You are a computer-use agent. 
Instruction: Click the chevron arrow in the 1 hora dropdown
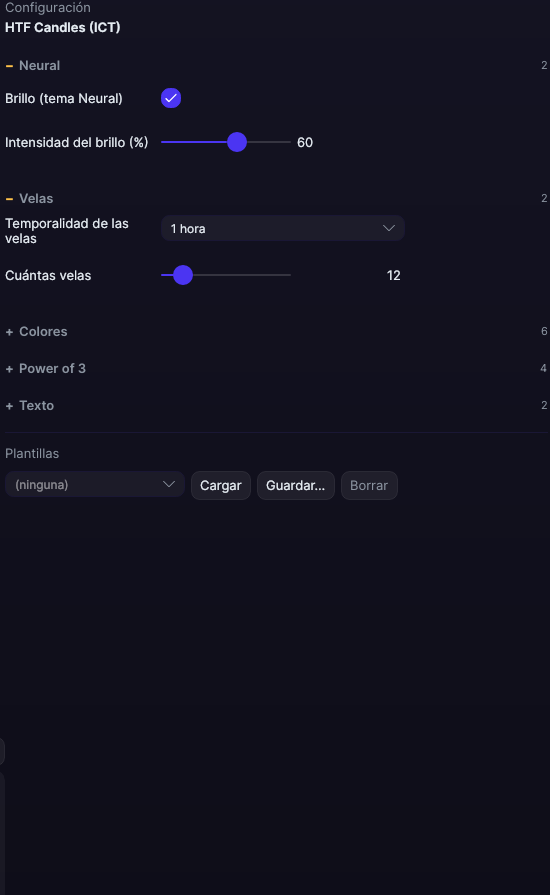pyautogui.click(x=389, y=228)
